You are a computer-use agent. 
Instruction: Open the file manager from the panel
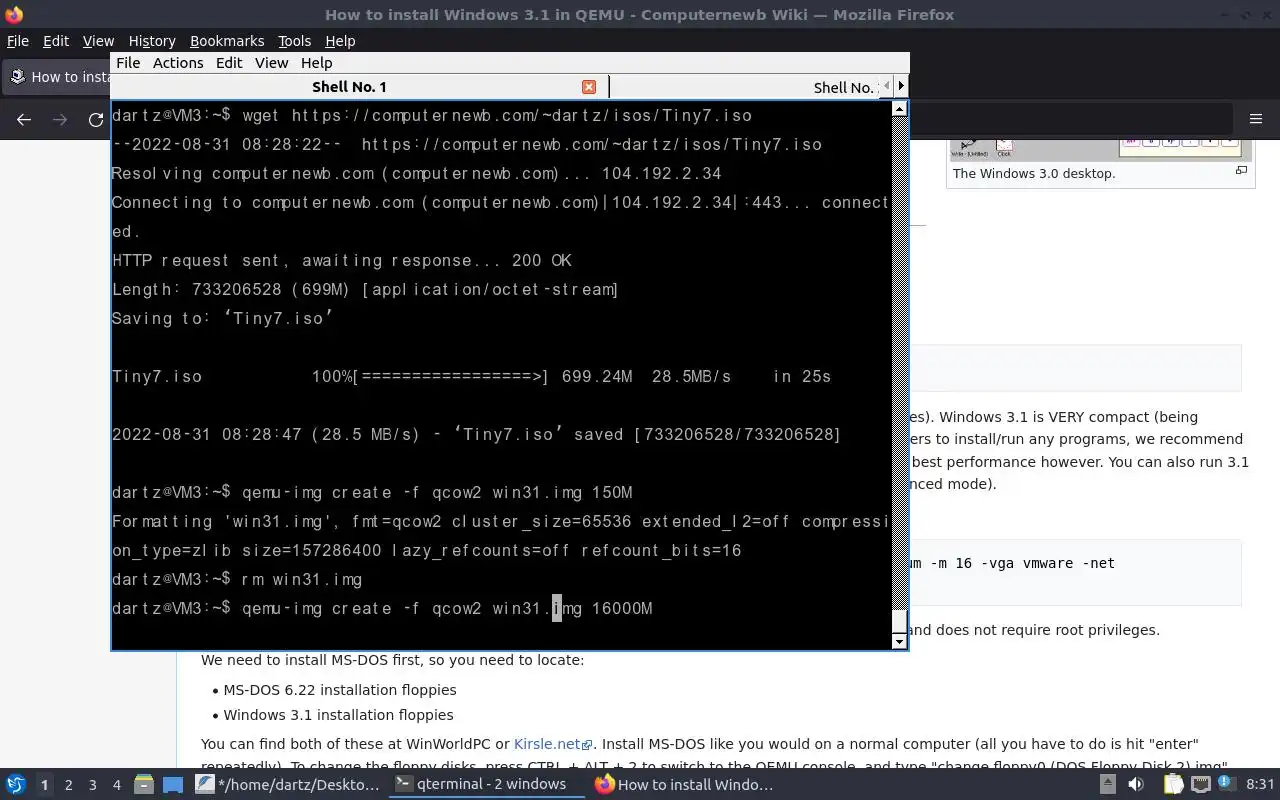pyautogui.click(x=143, y=785)
